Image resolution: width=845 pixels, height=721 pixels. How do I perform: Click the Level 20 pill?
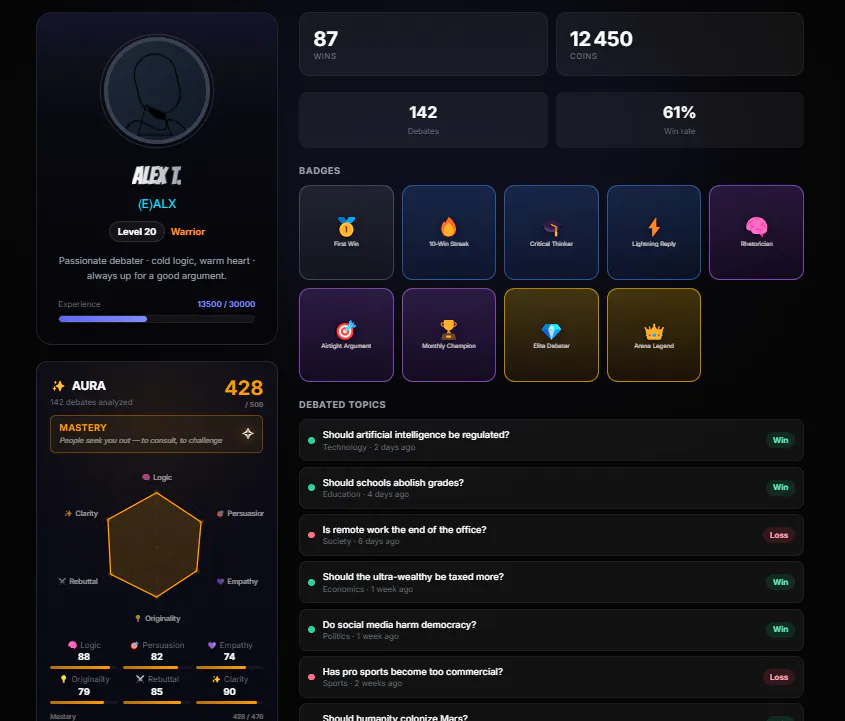pyautogui.click(x=137, y=232)
